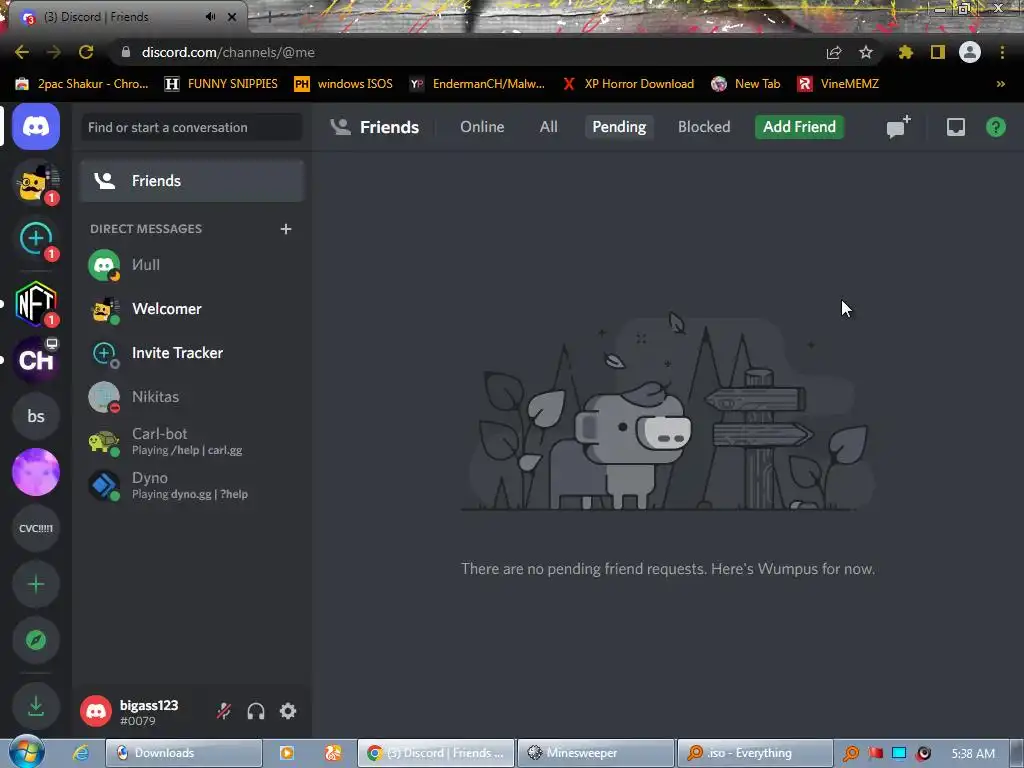Switch to .iso - Everything window
The width and height of the screenshot is (1024, 768).
click(x=755, y=753)
